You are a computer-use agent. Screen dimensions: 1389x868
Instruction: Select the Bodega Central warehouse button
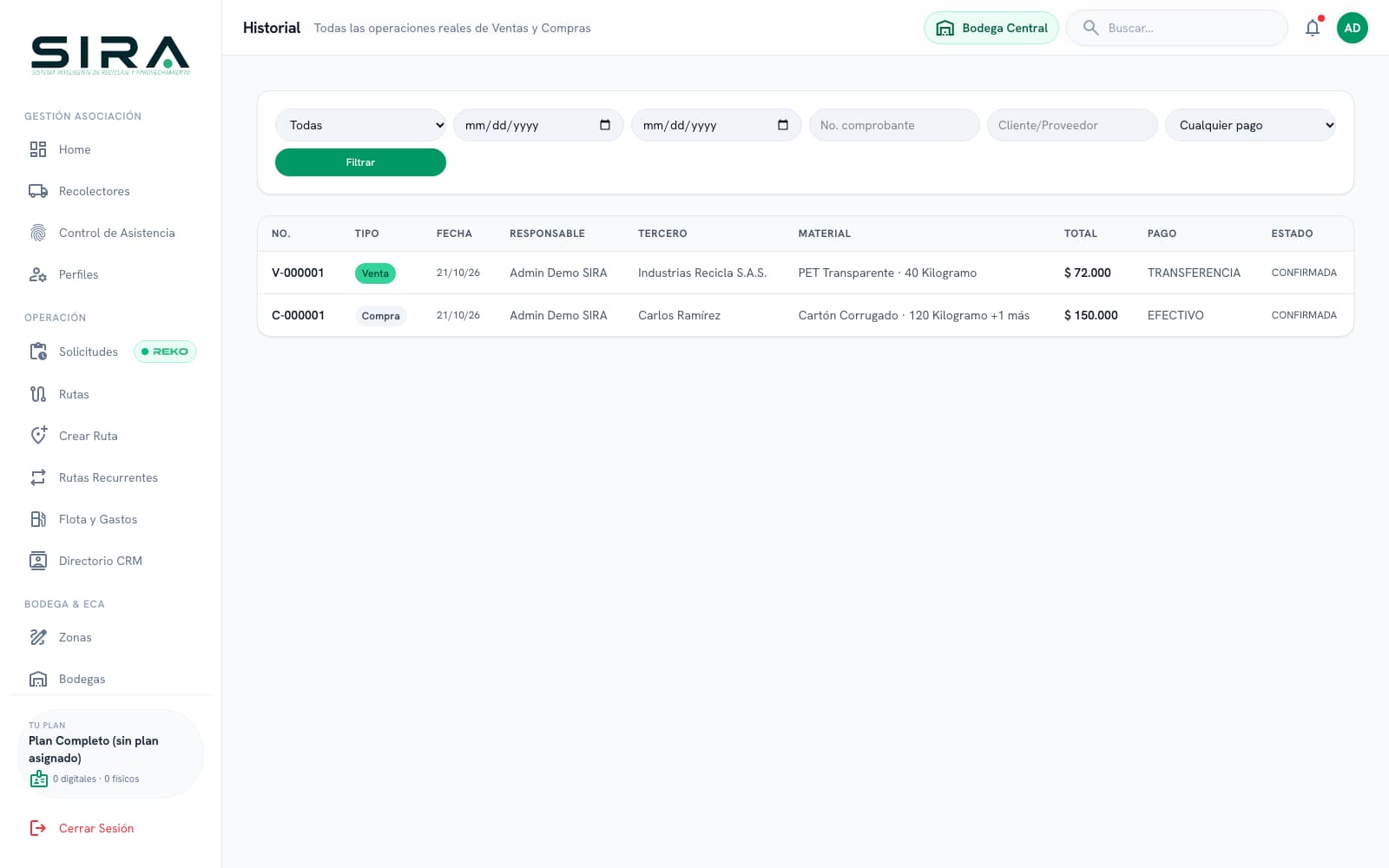(991, 28)
